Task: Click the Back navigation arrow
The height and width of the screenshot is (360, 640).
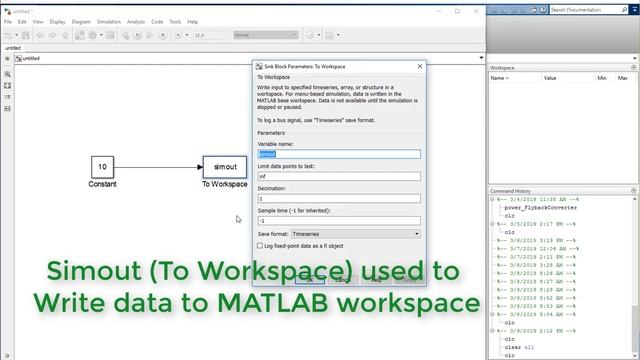Action: [40, 36]
